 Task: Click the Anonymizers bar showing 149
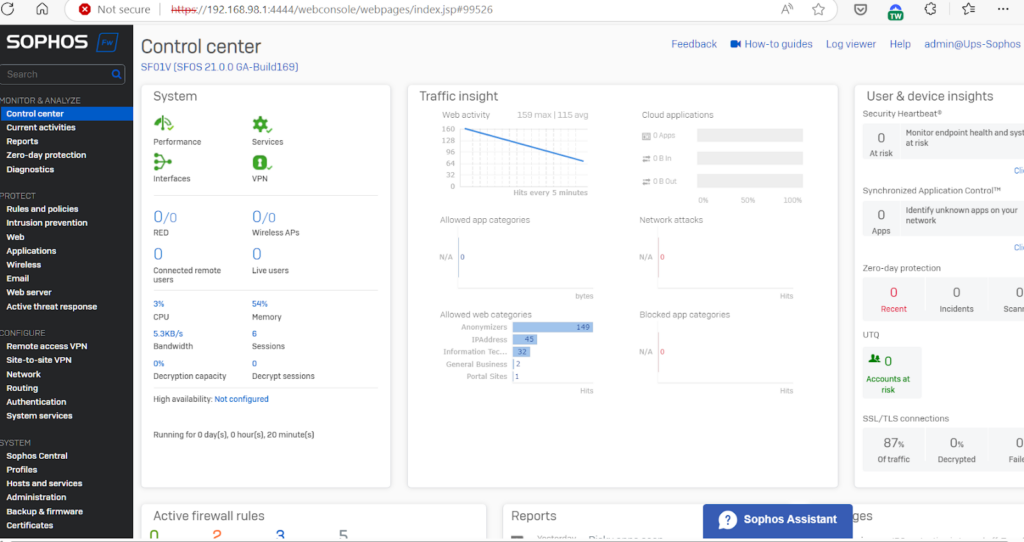pyautogui.click(x=552, y=327)
